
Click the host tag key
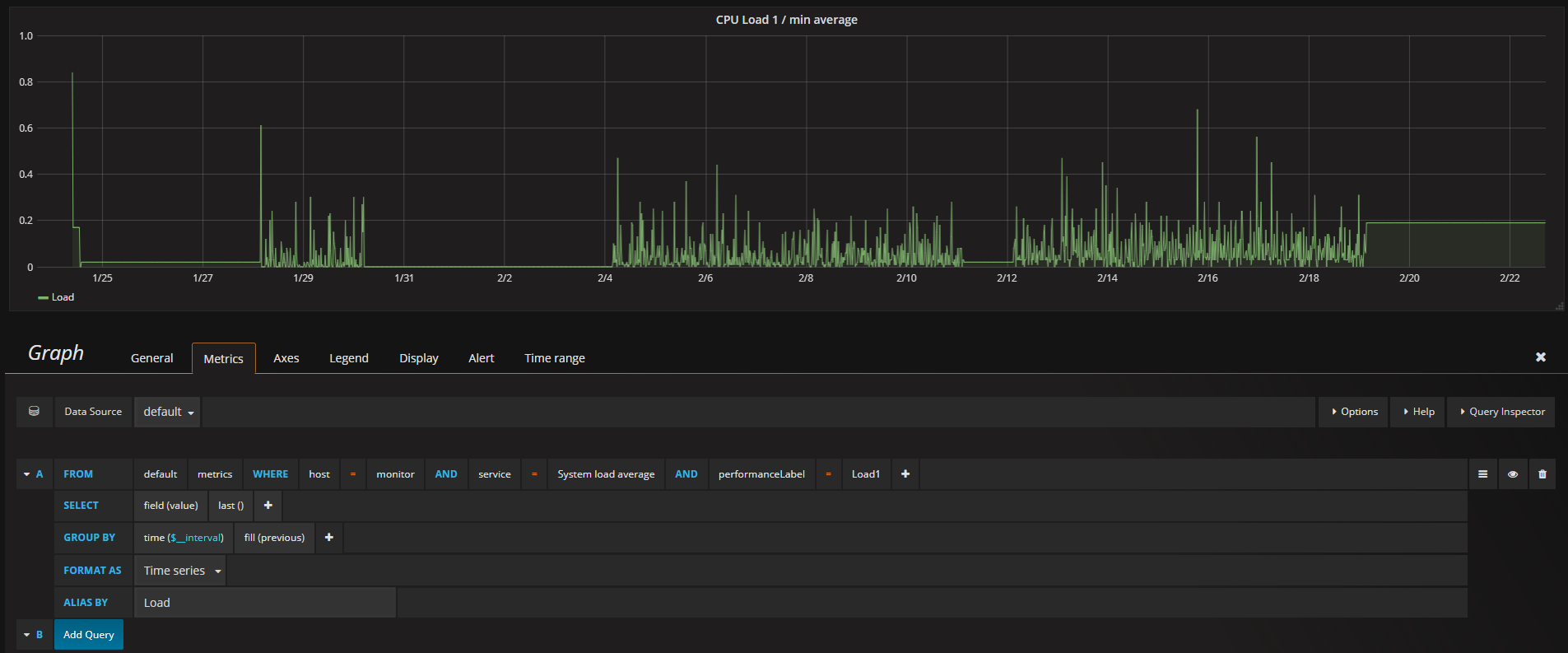pyautogui.click(x=319, y=474)
